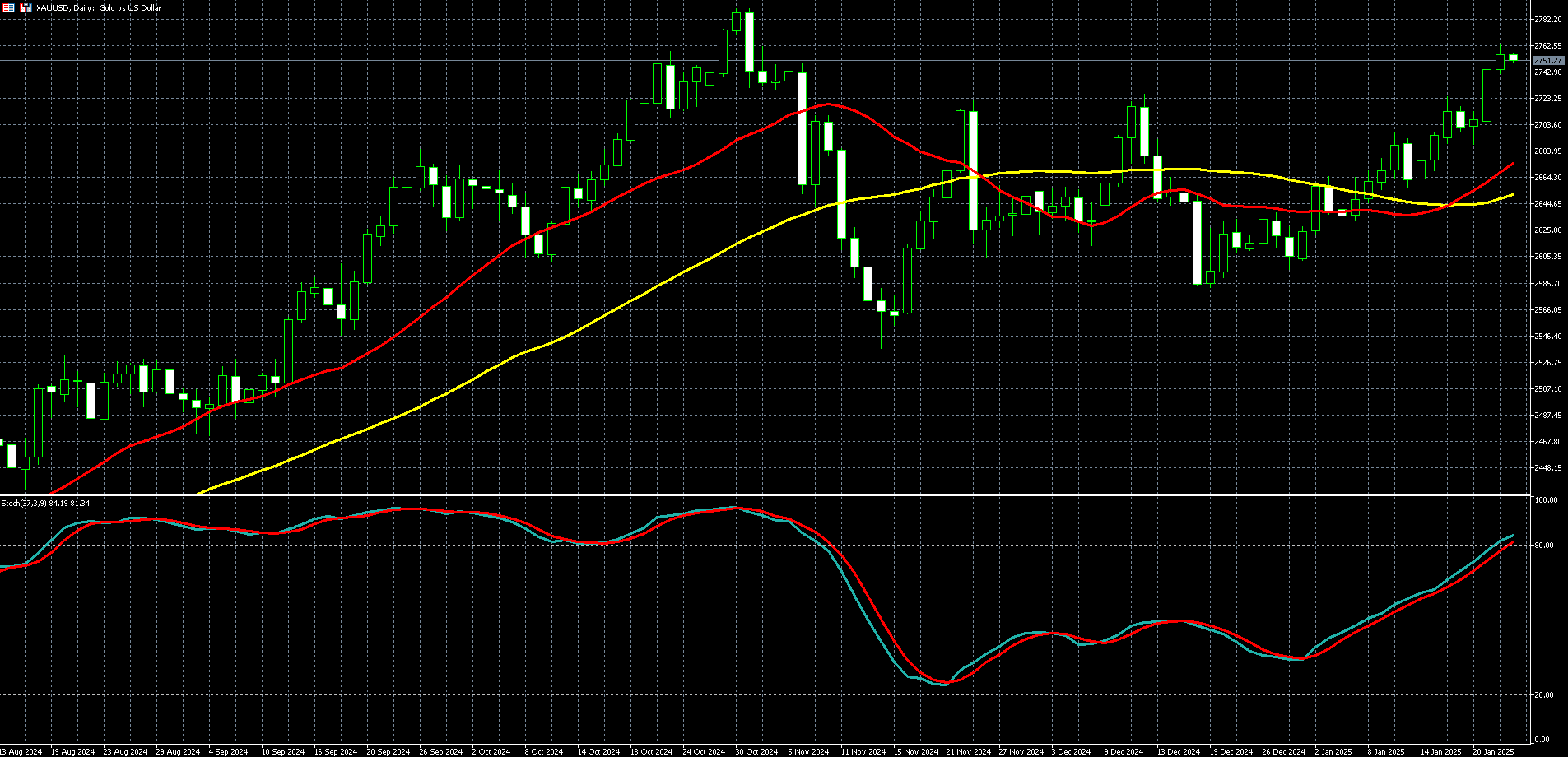
Task: Click the 10 Sep 2024 date label
Action: [283, 752]
